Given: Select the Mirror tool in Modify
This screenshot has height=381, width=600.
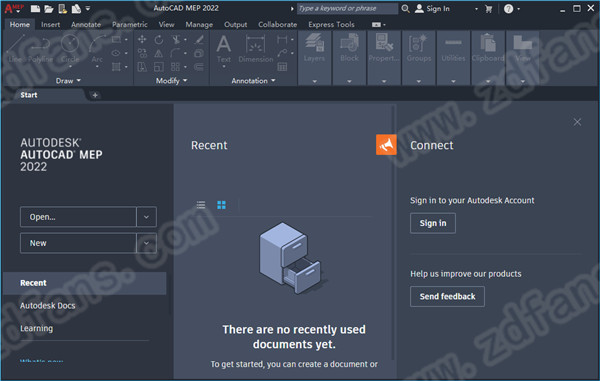Looking at the screenshot, I should point(159,53).
